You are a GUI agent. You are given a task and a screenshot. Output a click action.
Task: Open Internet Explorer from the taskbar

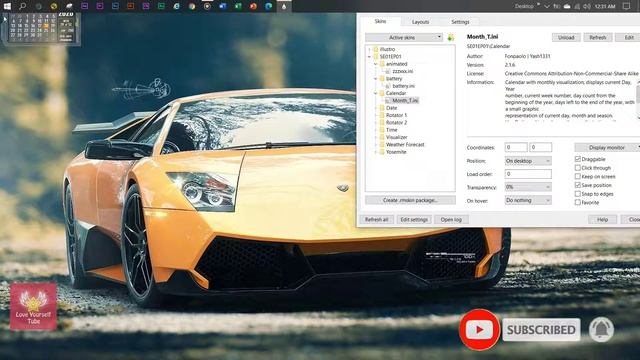coord(177,6)
